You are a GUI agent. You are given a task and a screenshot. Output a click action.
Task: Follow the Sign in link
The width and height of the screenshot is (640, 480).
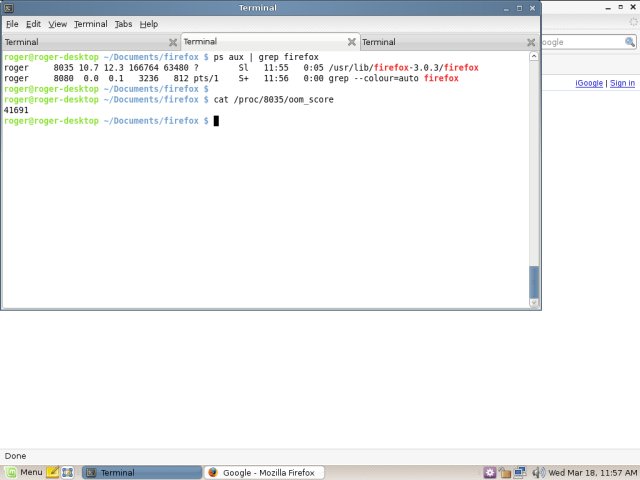622,83
